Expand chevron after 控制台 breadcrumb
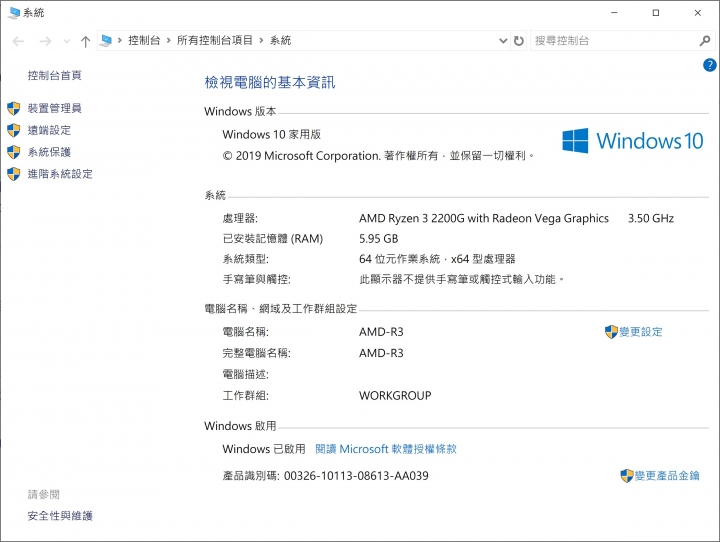 pos(169,40)
